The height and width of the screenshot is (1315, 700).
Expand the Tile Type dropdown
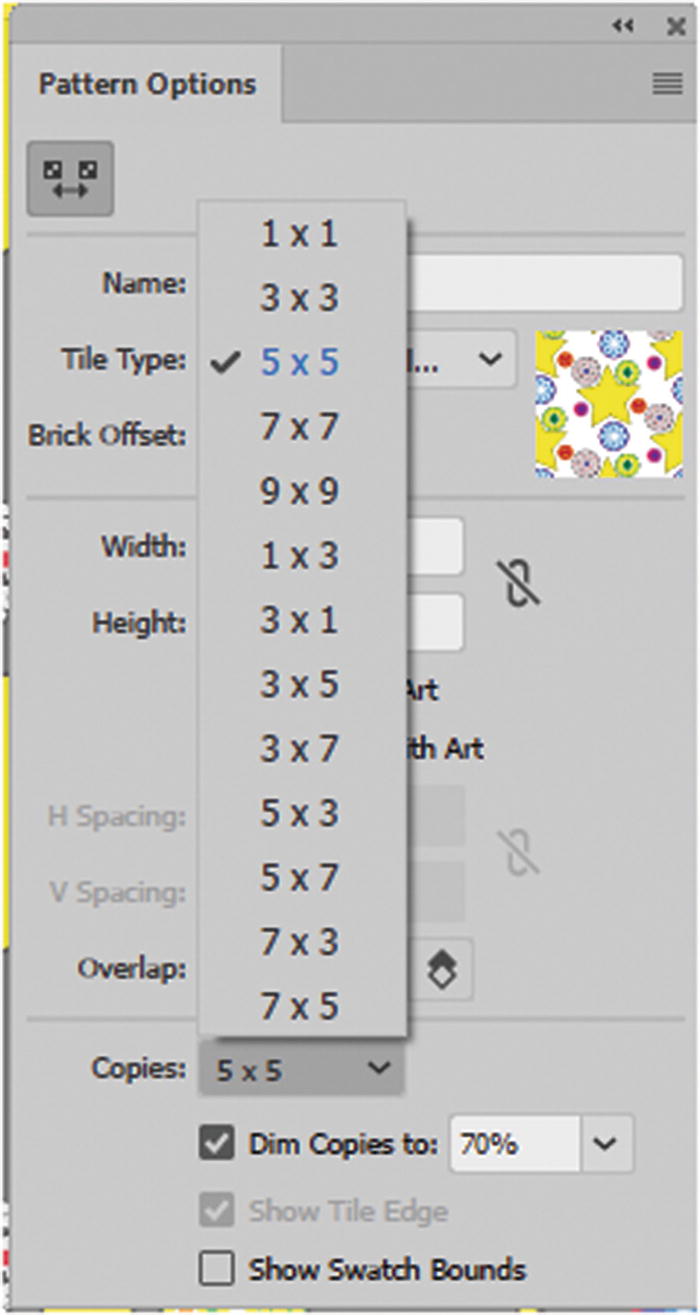[x=489, y=358]
